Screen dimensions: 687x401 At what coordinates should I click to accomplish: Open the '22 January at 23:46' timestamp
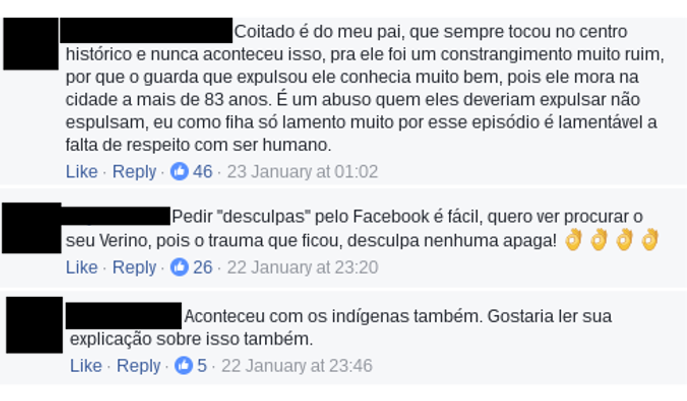point(297,366)
